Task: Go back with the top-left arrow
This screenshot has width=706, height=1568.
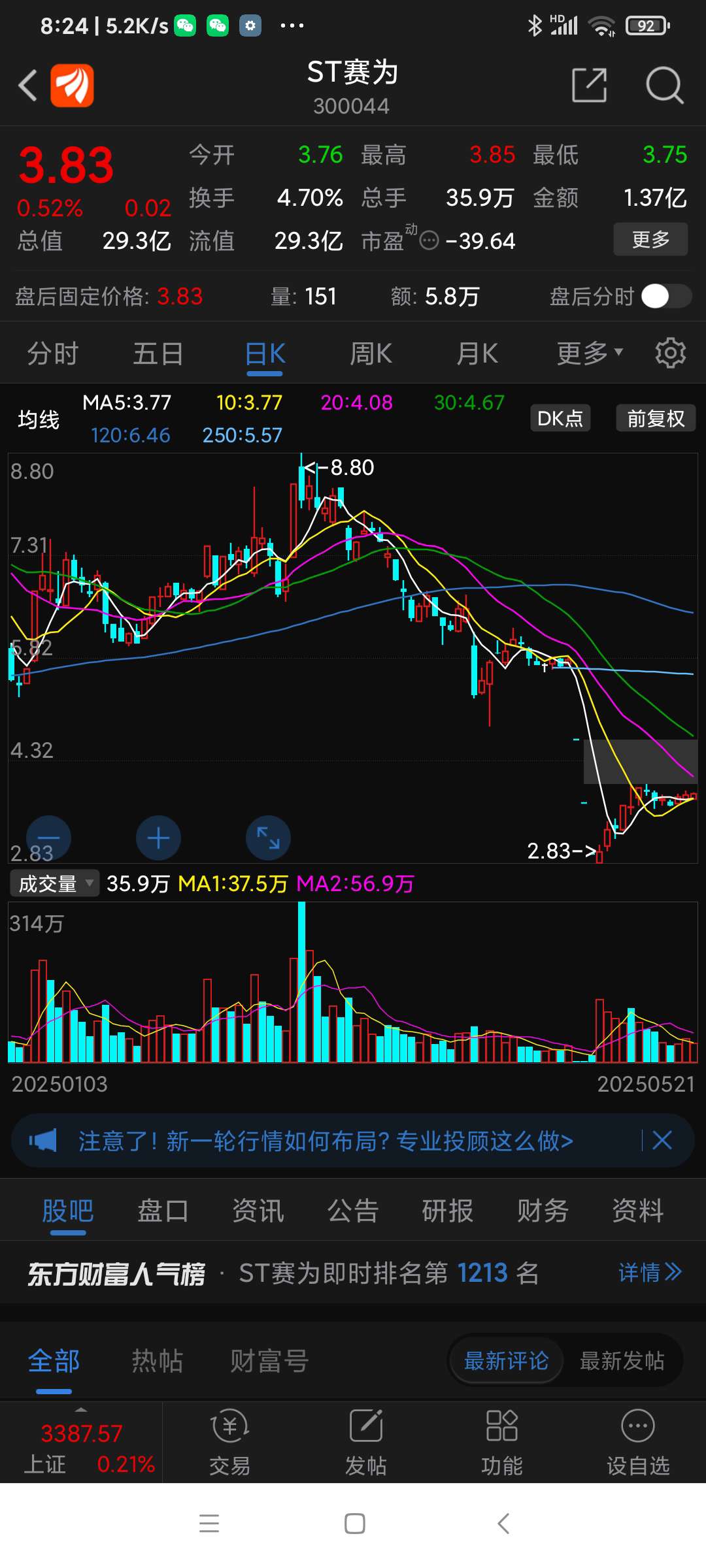Action: coord(27,86)
